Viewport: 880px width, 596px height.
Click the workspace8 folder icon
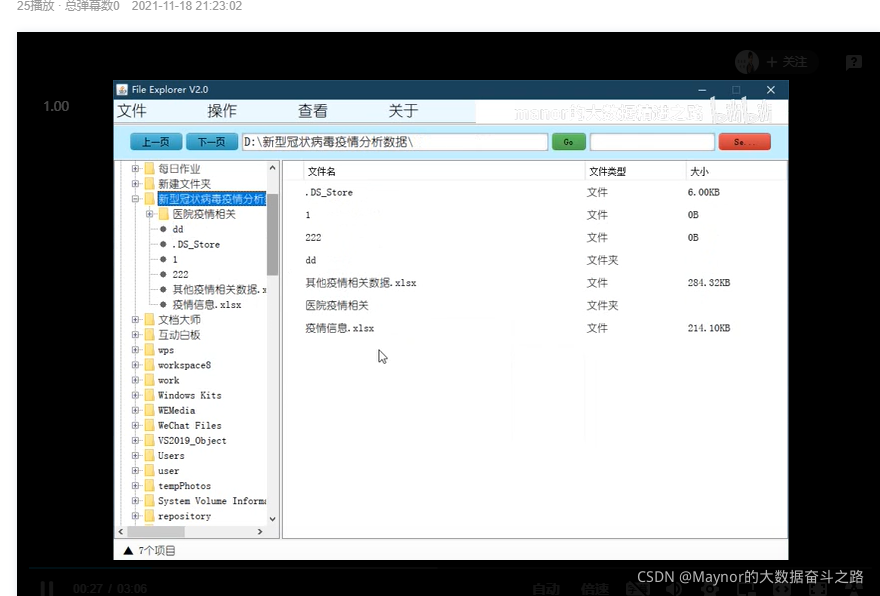click(149, 365)
